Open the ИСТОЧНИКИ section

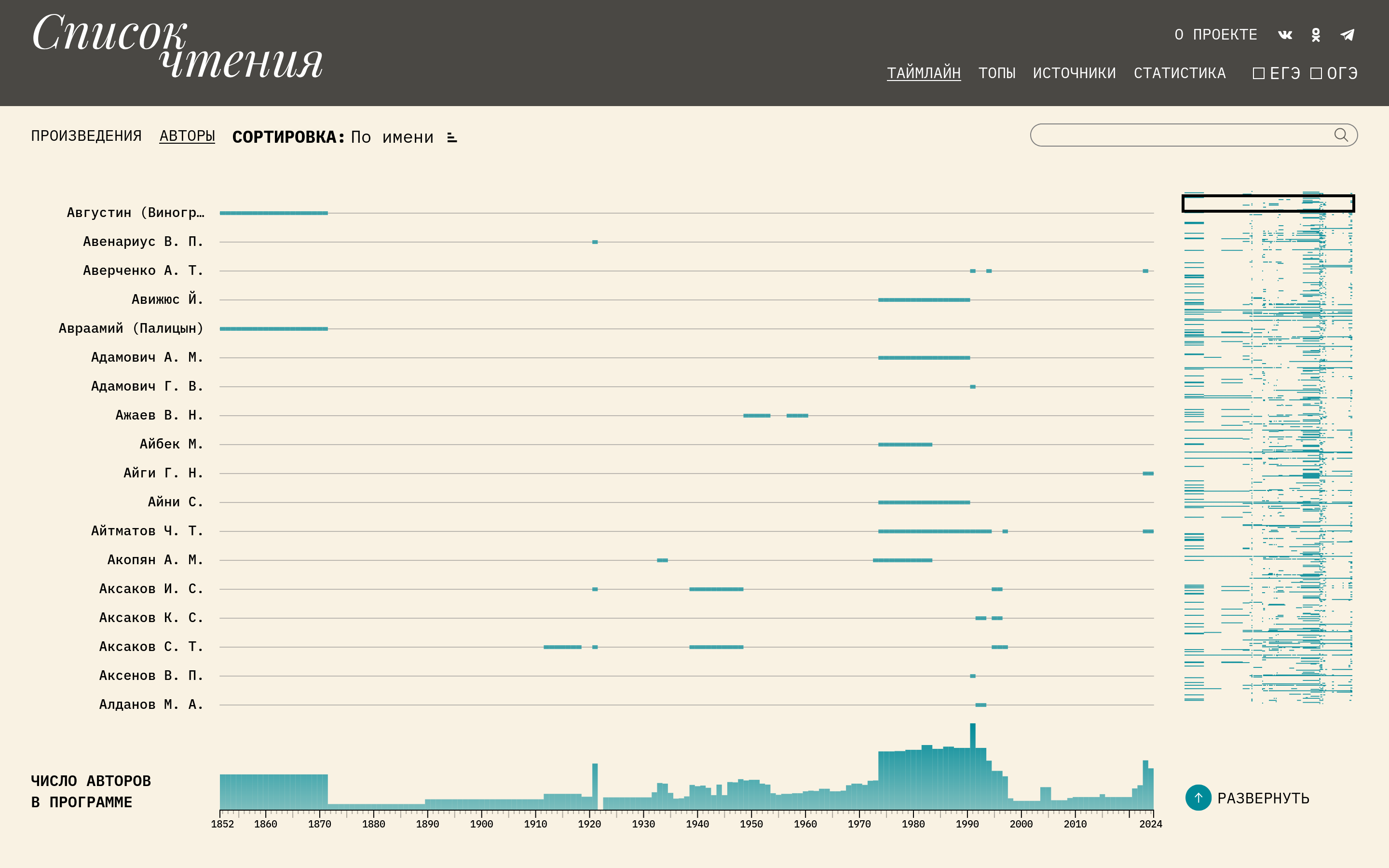tap(1074, 73)
